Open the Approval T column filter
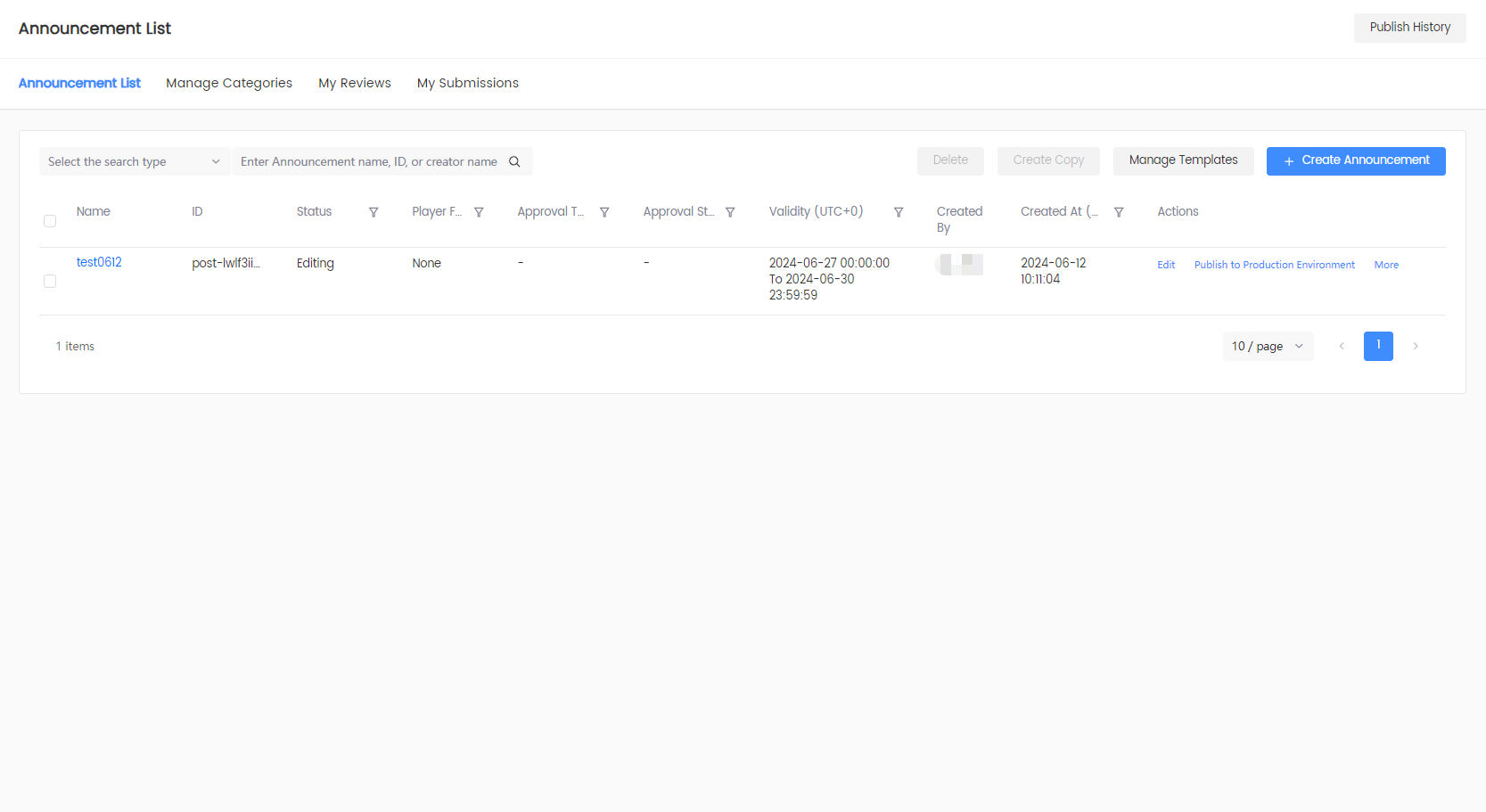 pos(604,212)
